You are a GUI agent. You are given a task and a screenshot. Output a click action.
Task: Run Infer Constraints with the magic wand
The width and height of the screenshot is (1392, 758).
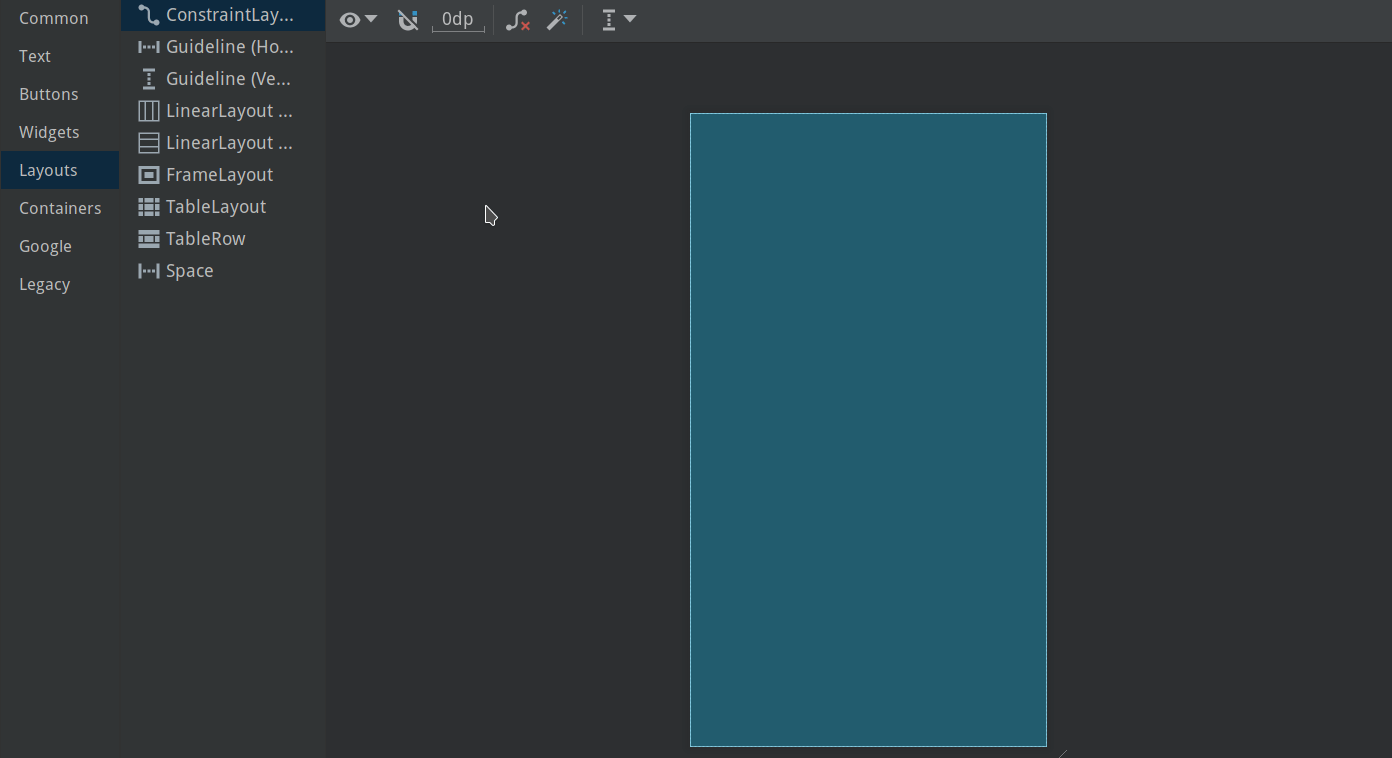[557, 19]
